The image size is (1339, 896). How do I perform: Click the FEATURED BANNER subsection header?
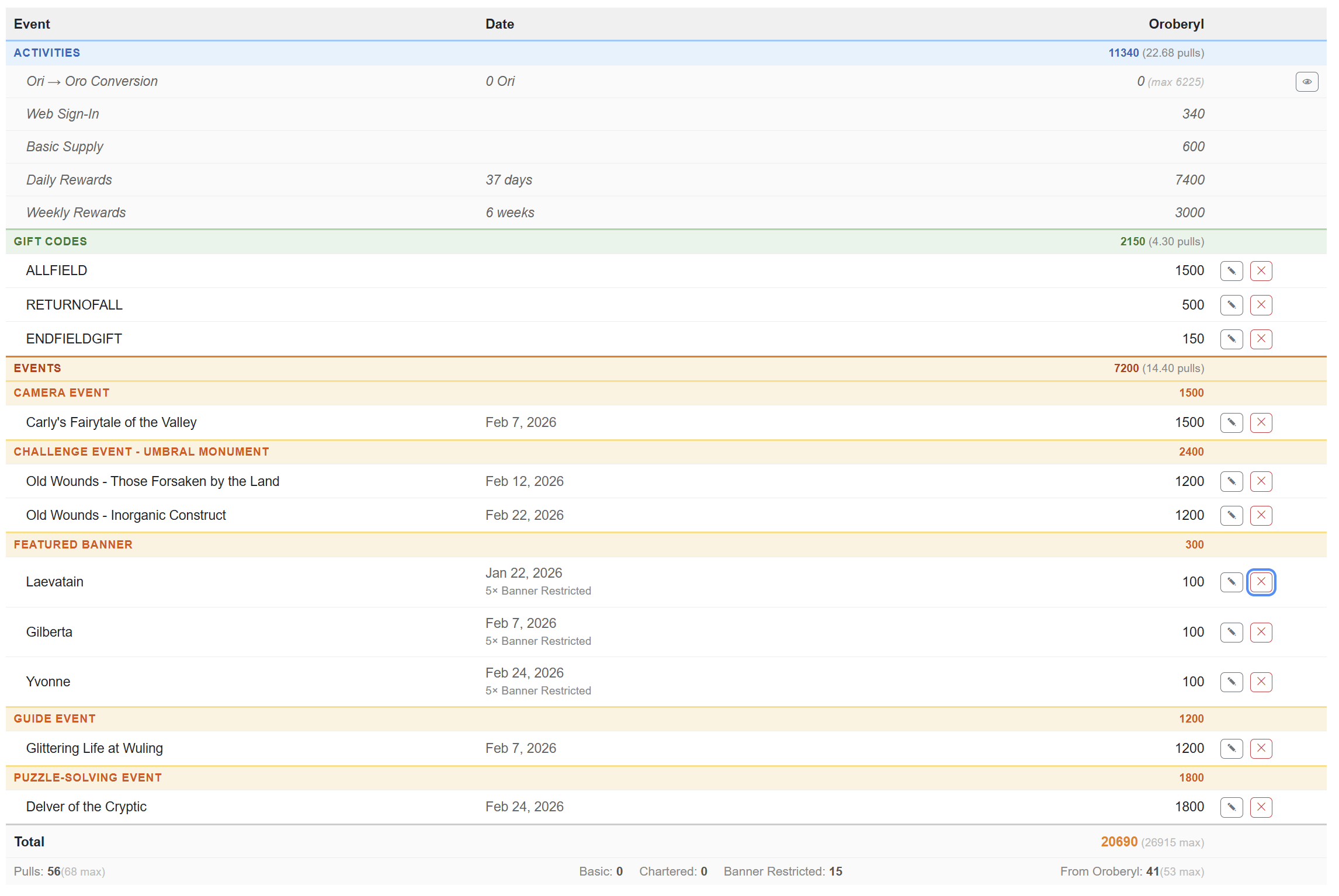point(73,545)
